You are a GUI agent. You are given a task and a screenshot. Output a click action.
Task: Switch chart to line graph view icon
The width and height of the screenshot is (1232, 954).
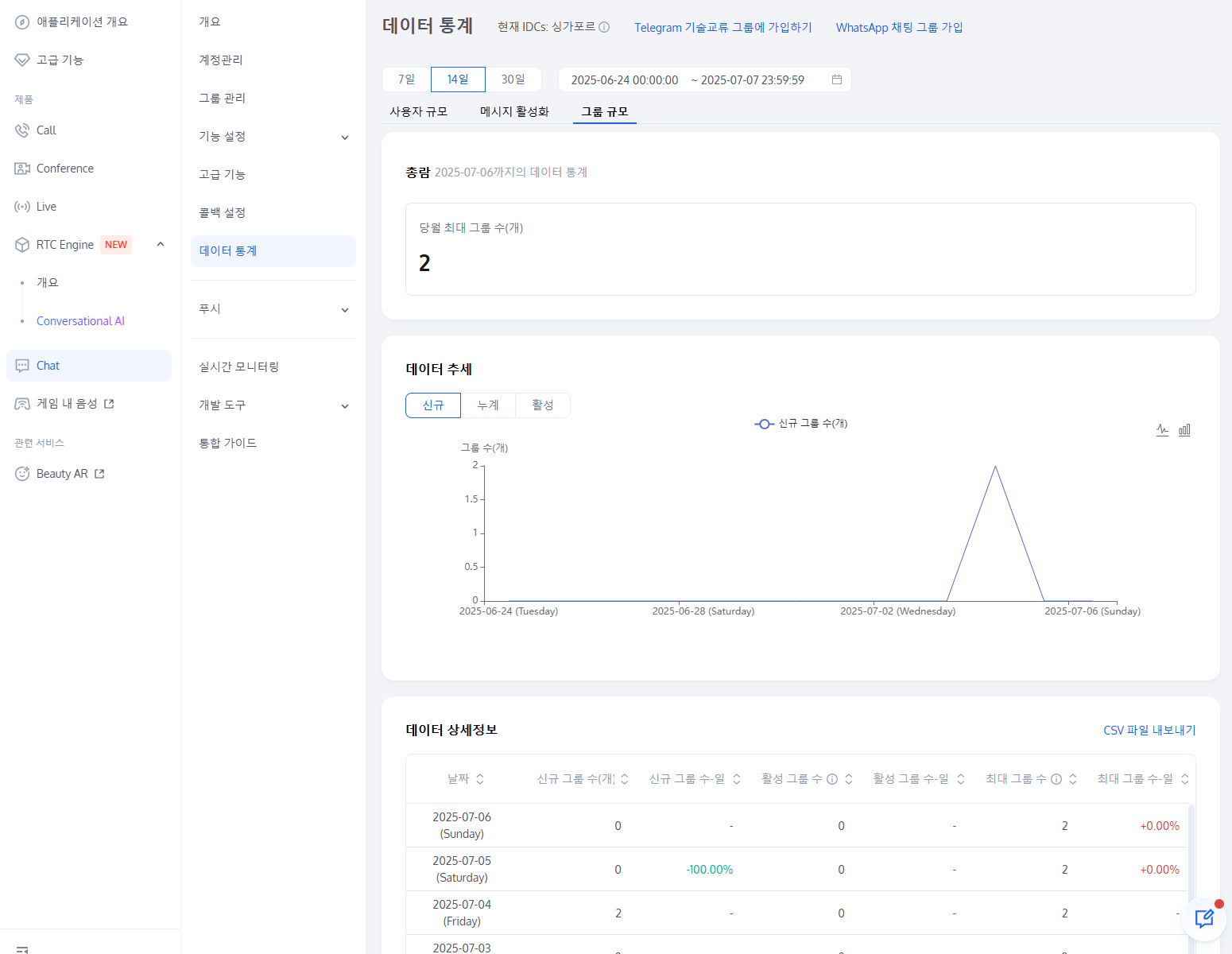(x=1162, y=429)
